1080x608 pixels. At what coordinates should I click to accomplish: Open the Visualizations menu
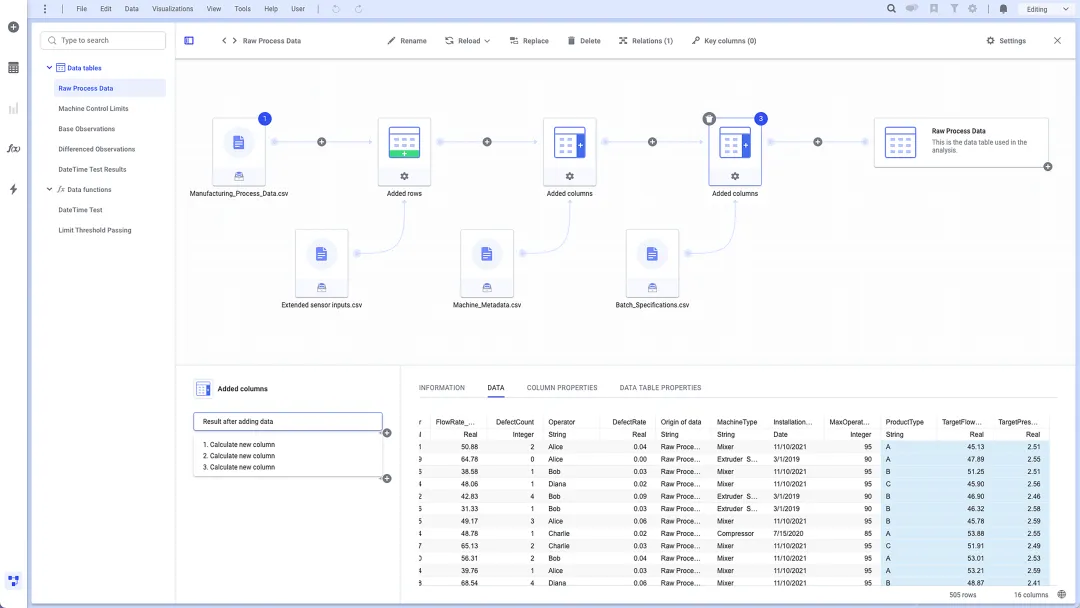(x=172, y=9)
